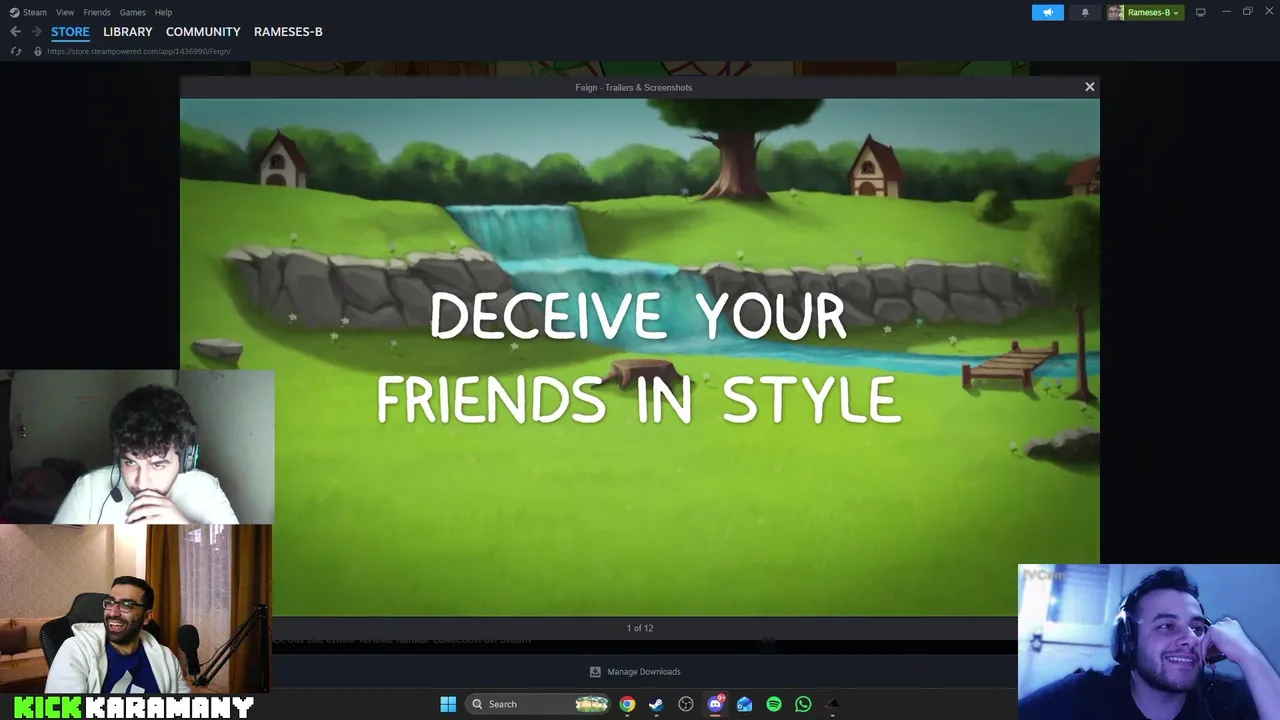
Task: Open the Outlook mail taskbar icon
Action: 744,704
